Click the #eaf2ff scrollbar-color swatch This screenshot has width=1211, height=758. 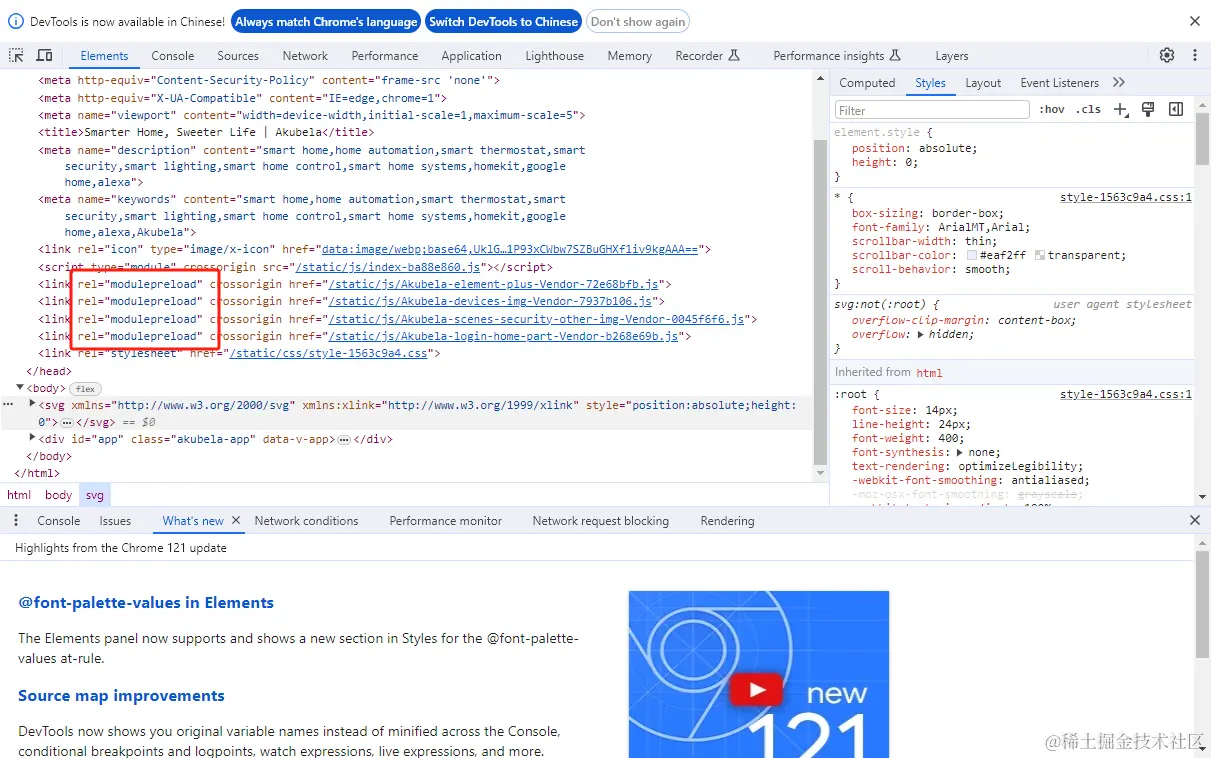click(972, 255)
